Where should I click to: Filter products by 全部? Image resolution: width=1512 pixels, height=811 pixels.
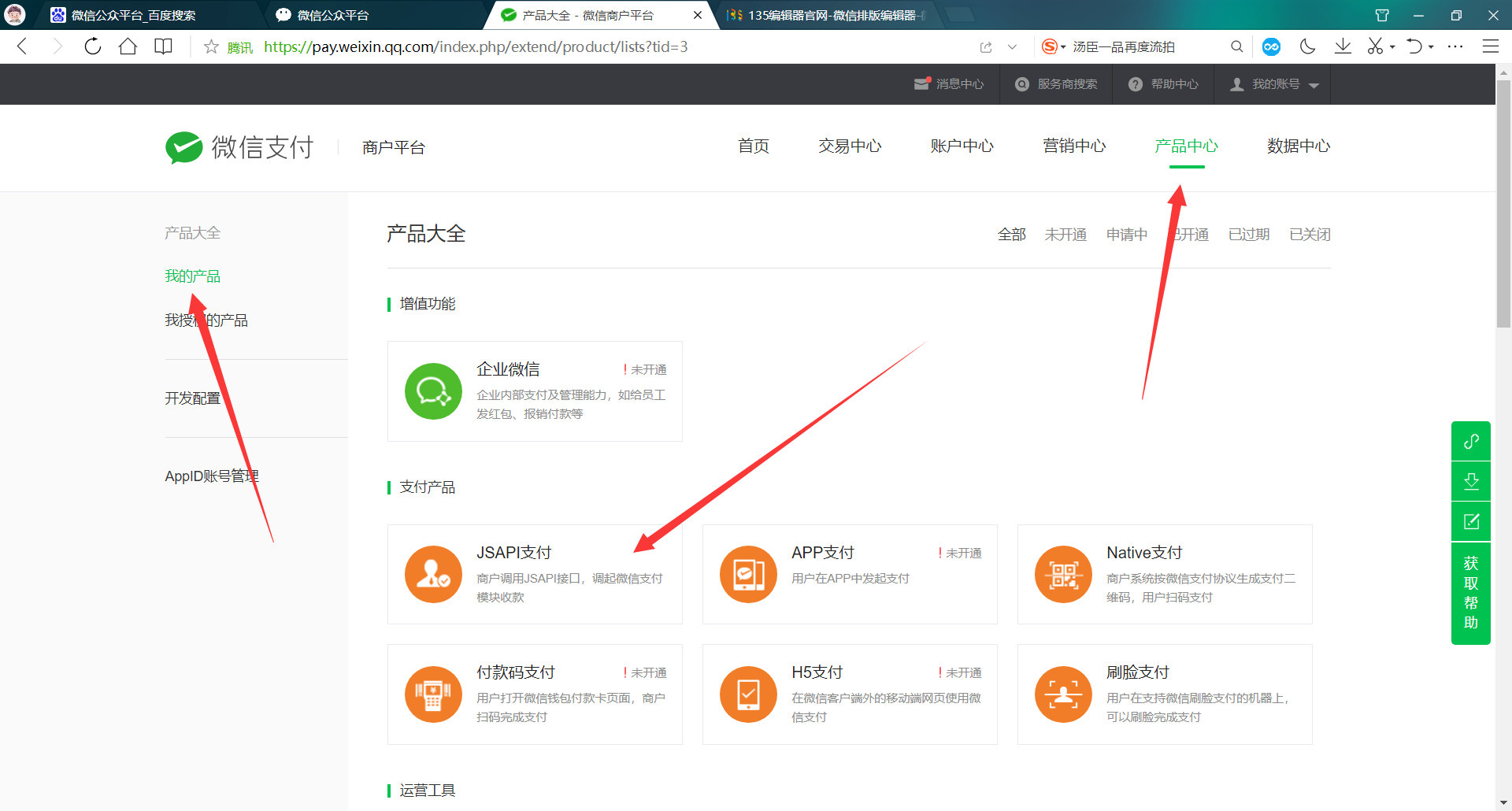[x=1011, y=235]
